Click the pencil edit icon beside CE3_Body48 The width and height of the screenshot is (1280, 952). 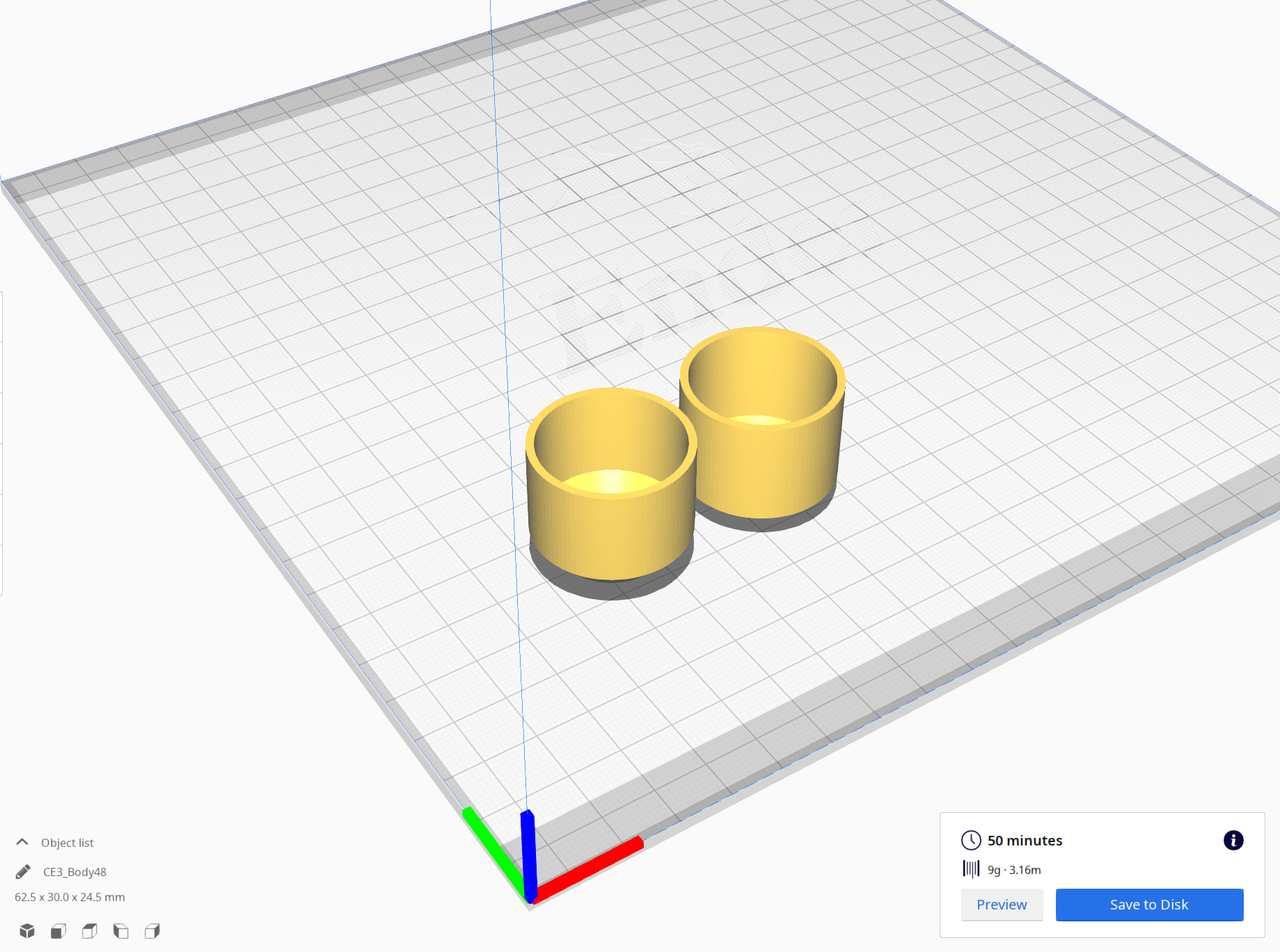pyautogui.click(x=23, y=872)
